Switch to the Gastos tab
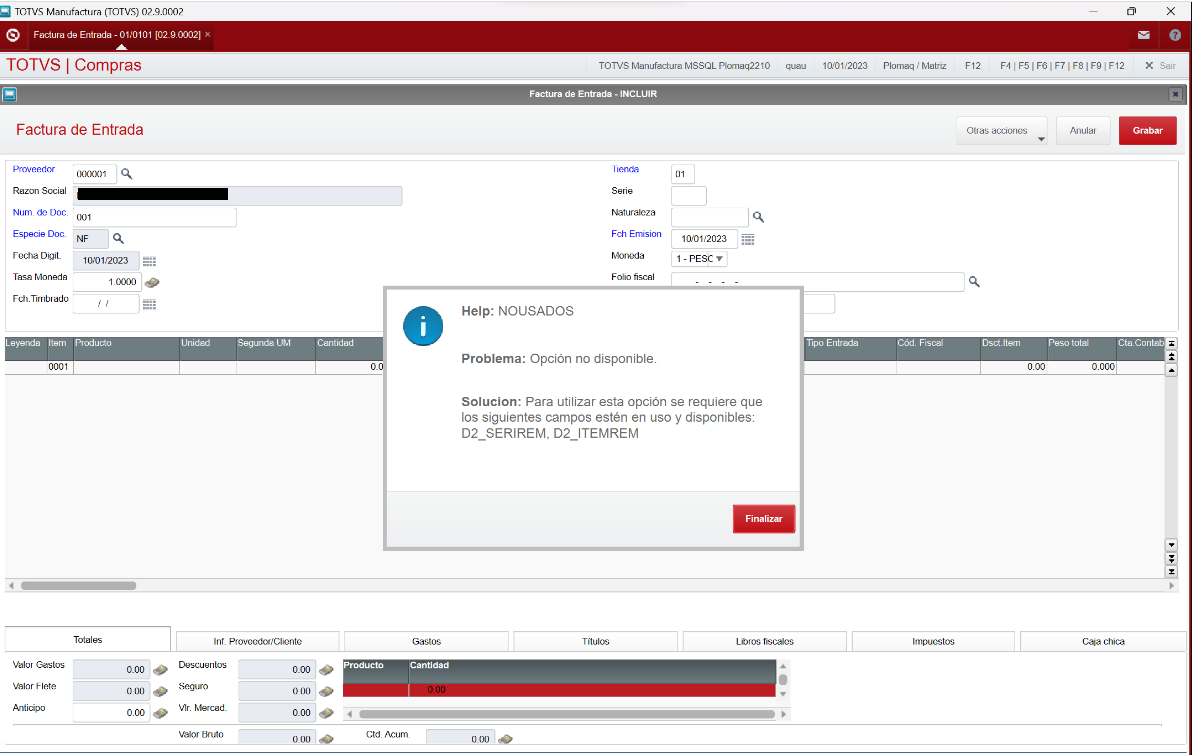This screenshot has width=1192, height=755. [x=426, y=641]
